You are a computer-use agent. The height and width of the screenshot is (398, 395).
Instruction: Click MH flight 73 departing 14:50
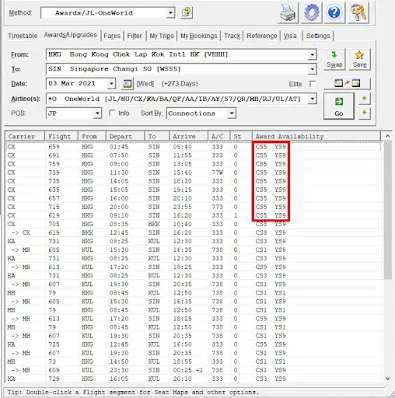point(193,361)
